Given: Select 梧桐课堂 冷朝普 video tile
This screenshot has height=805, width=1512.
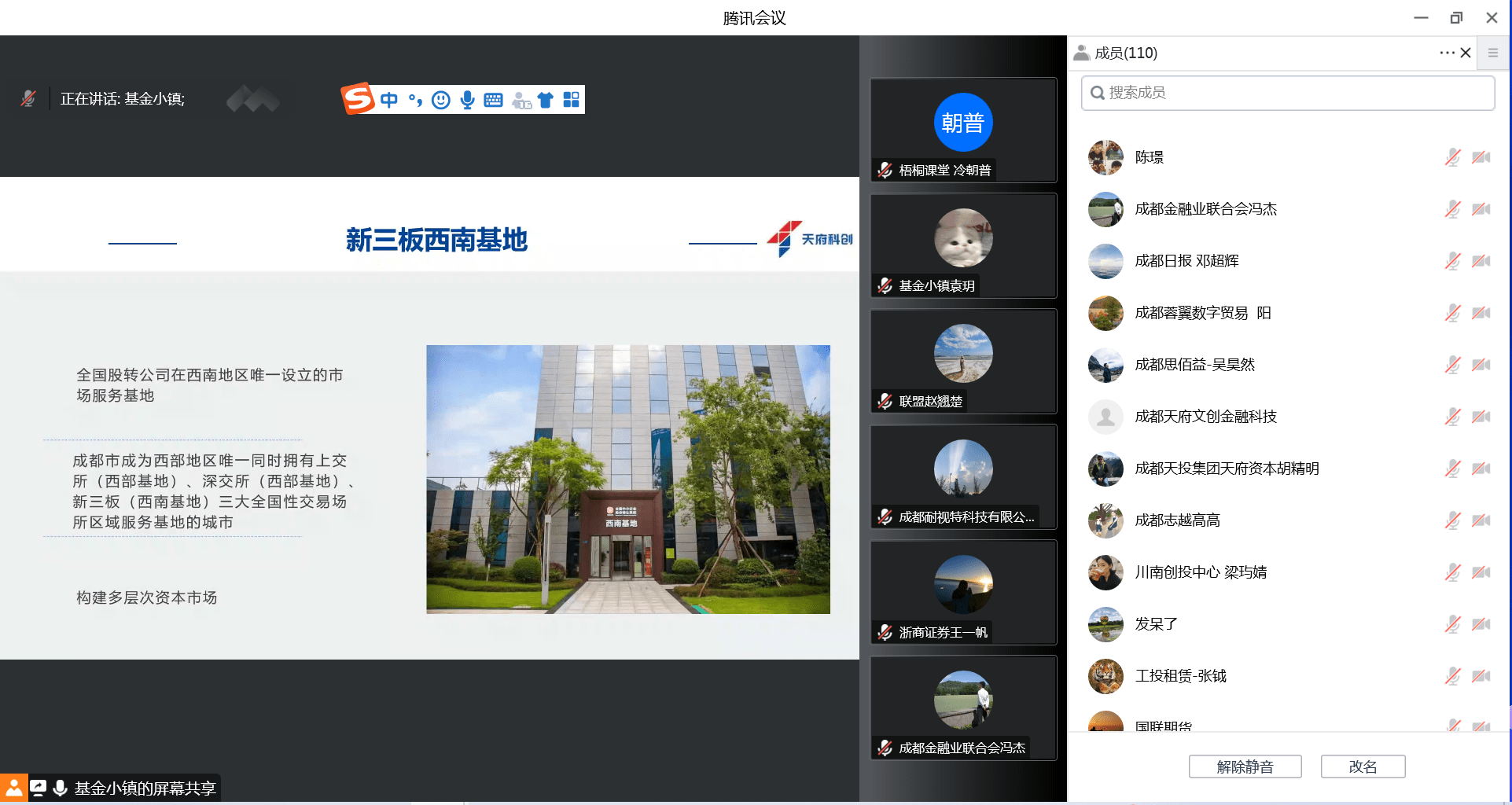Looking at the screenshot, I should (x=963, y=130).
